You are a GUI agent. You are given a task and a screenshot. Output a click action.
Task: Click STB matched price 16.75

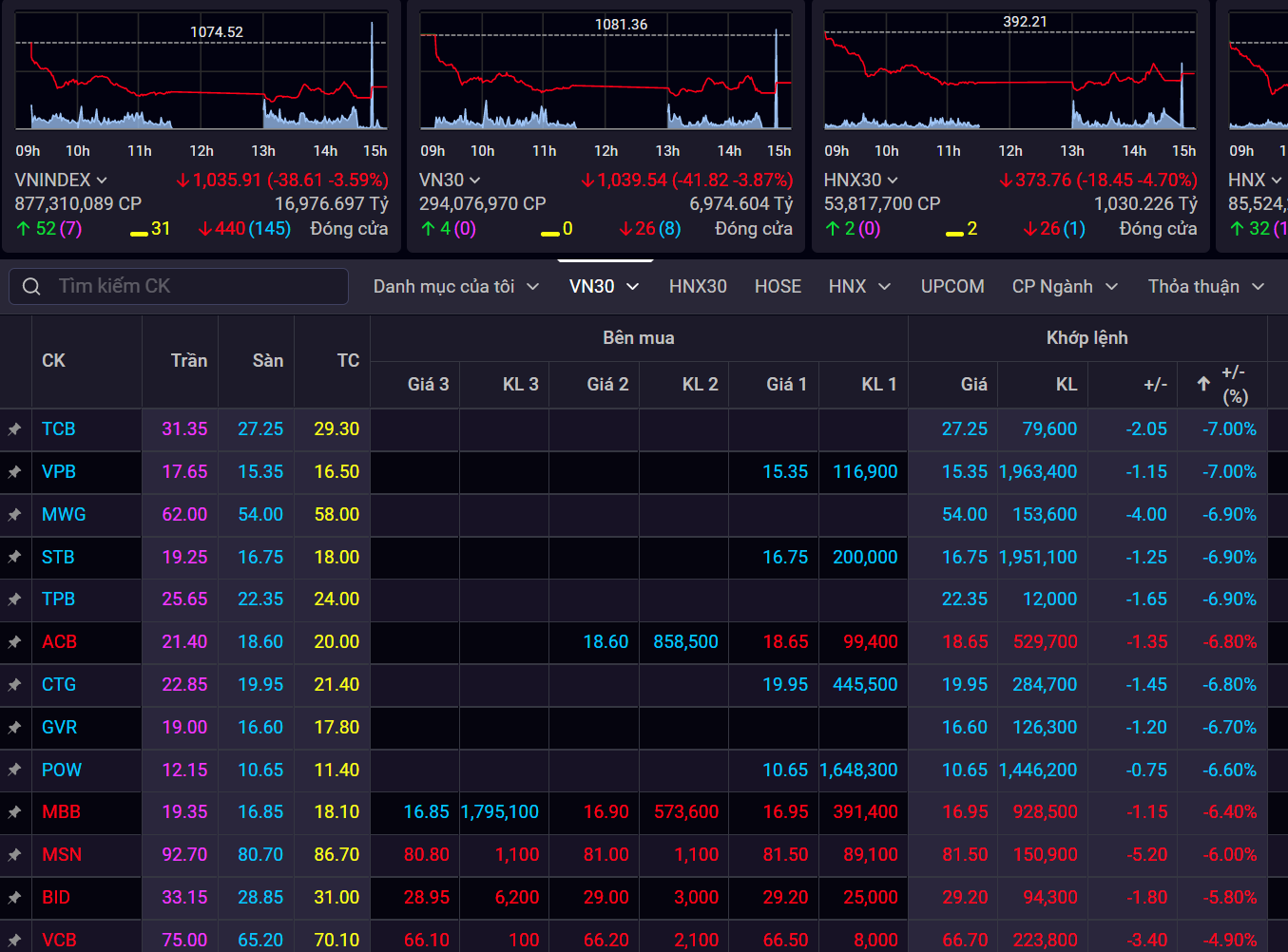click(x=965, y=558)
